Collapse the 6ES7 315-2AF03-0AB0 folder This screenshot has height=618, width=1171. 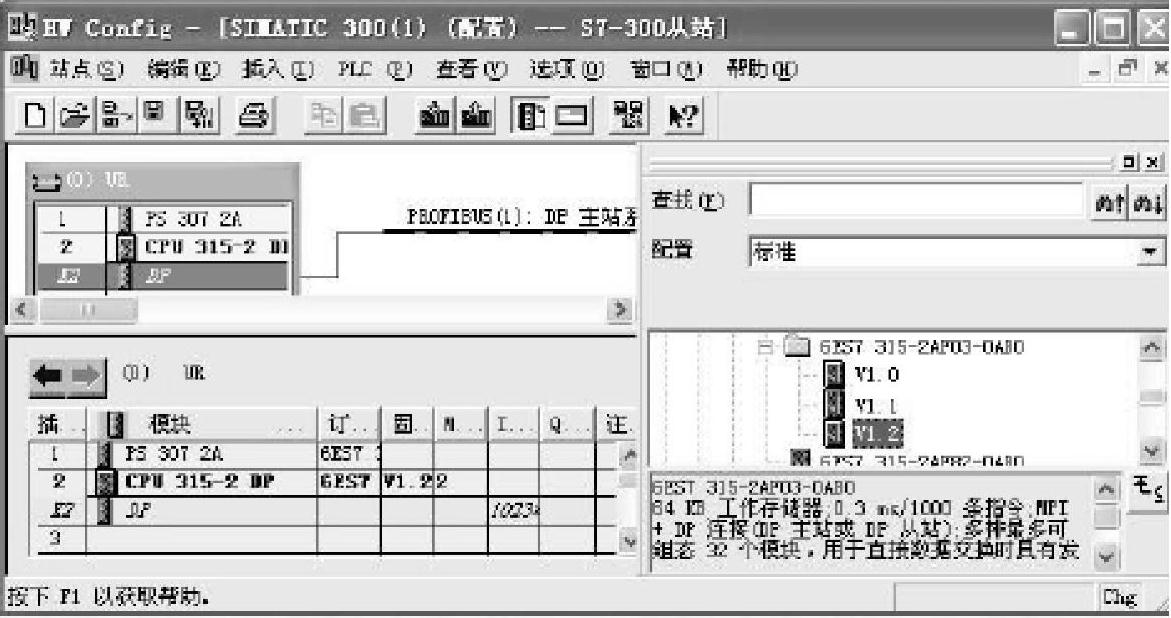pyautogui.click(x=765, y=347)
